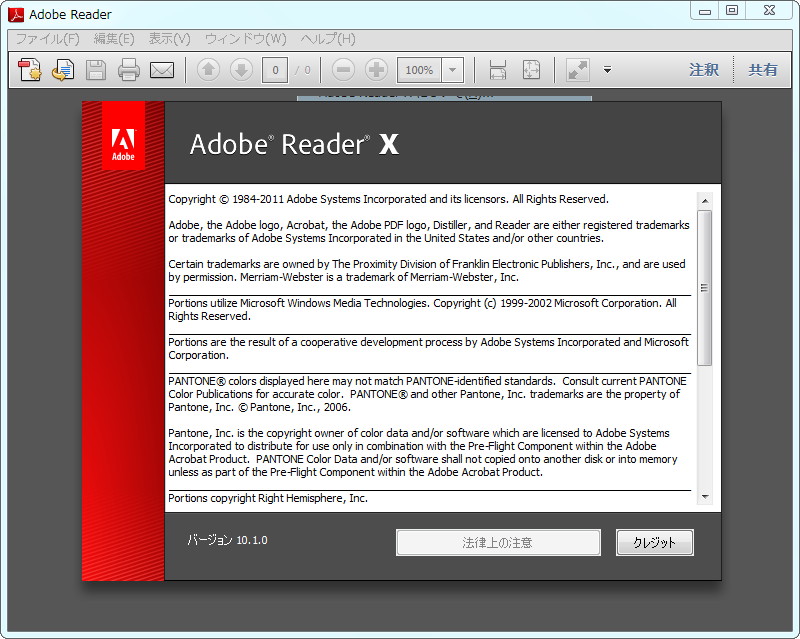The image size is (800, 639).
Task: Click the Next Page arrow icon
Action: click(x=240, y=70)
